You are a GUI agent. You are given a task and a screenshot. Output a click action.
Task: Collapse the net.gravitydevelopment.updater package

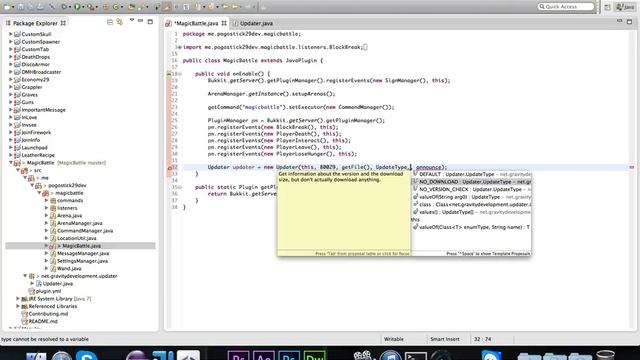[25, 276]
